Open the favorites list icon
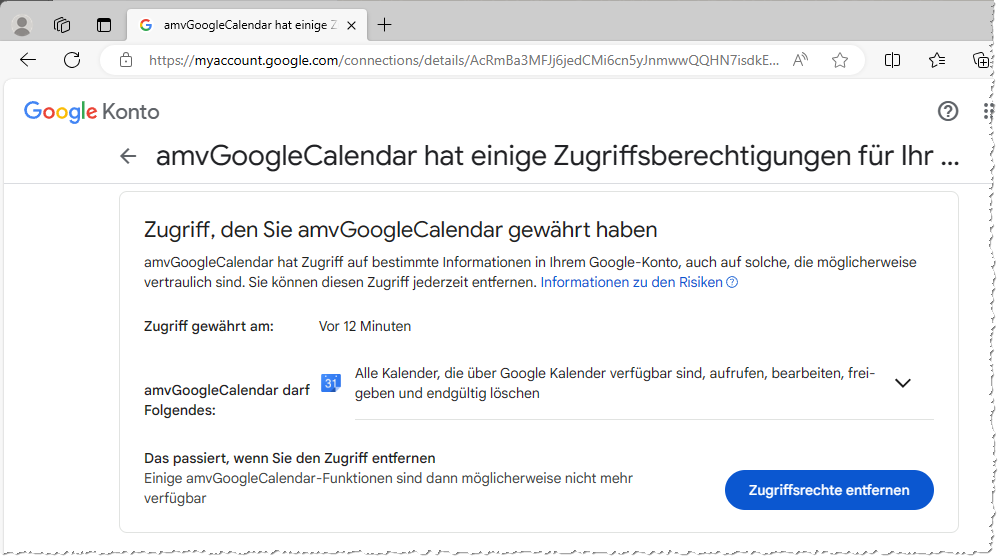The image size is (1000, 559). 937,60
